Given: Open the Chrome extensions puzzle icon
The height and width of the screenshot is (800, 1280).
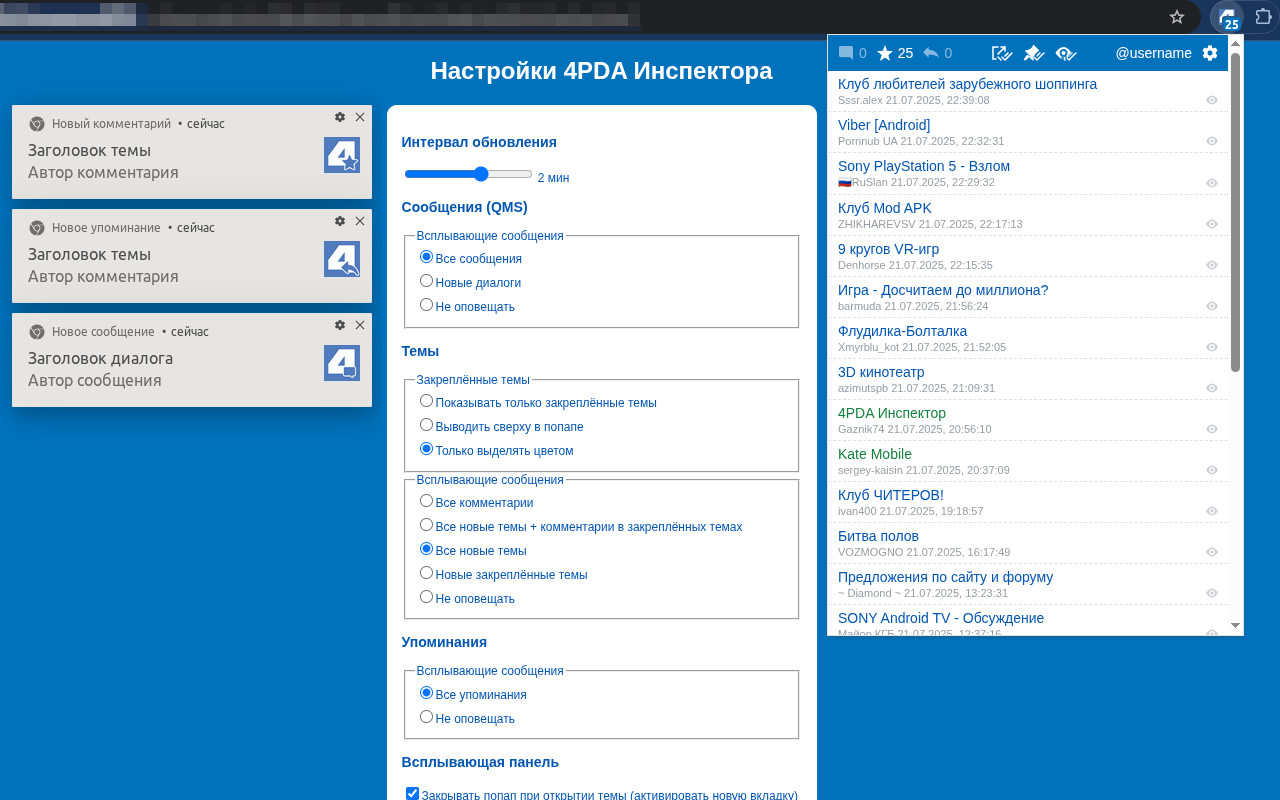Looking at the screenshot, I should coord(1264,17).
